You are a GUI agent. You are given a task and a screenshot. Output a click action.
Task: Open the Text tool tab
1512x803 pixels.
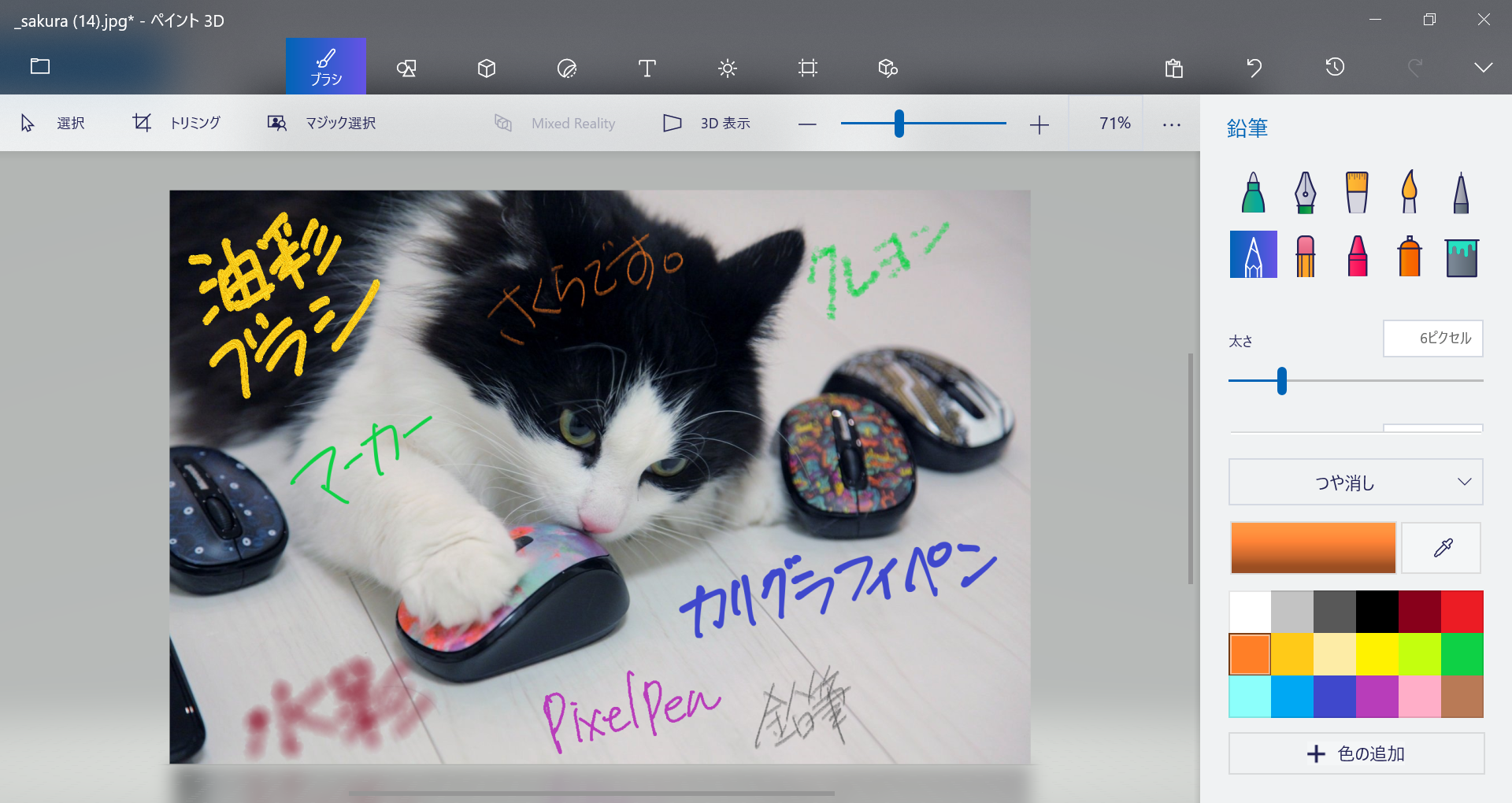(647, 68)
